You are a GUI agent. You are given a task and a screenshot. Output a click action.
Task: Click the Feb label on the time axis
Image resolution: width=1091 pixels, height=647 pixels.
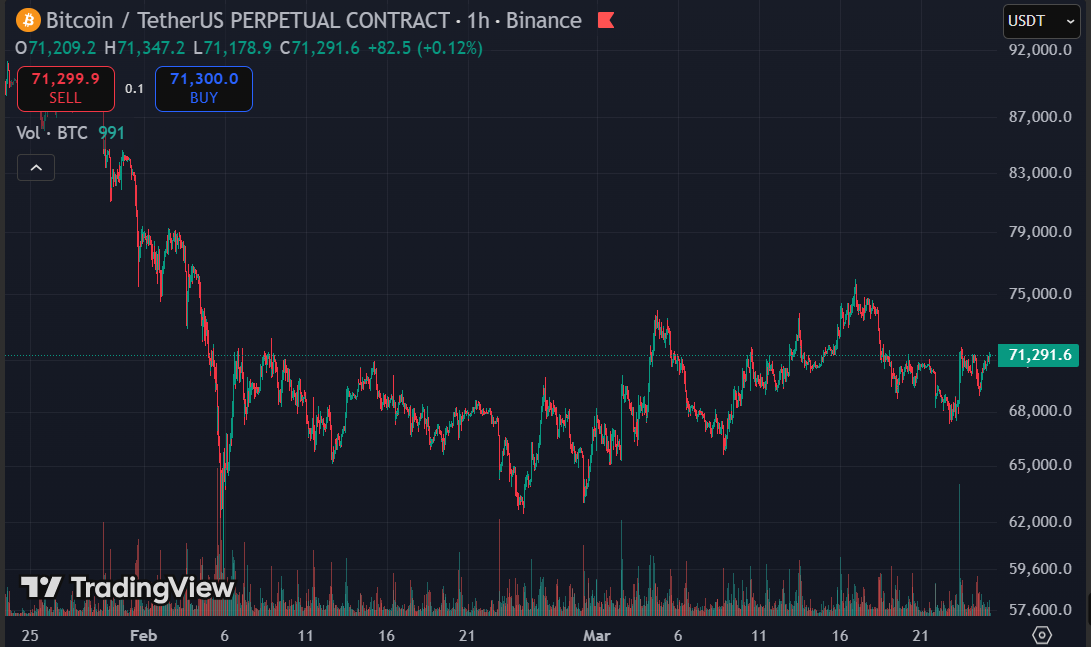143,635
